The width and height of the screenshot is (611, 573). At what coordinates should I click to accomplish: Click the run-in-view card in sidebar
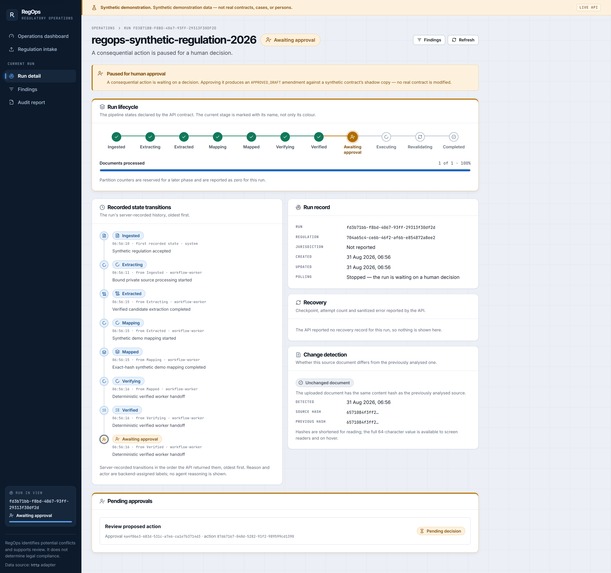coord(40,506)
